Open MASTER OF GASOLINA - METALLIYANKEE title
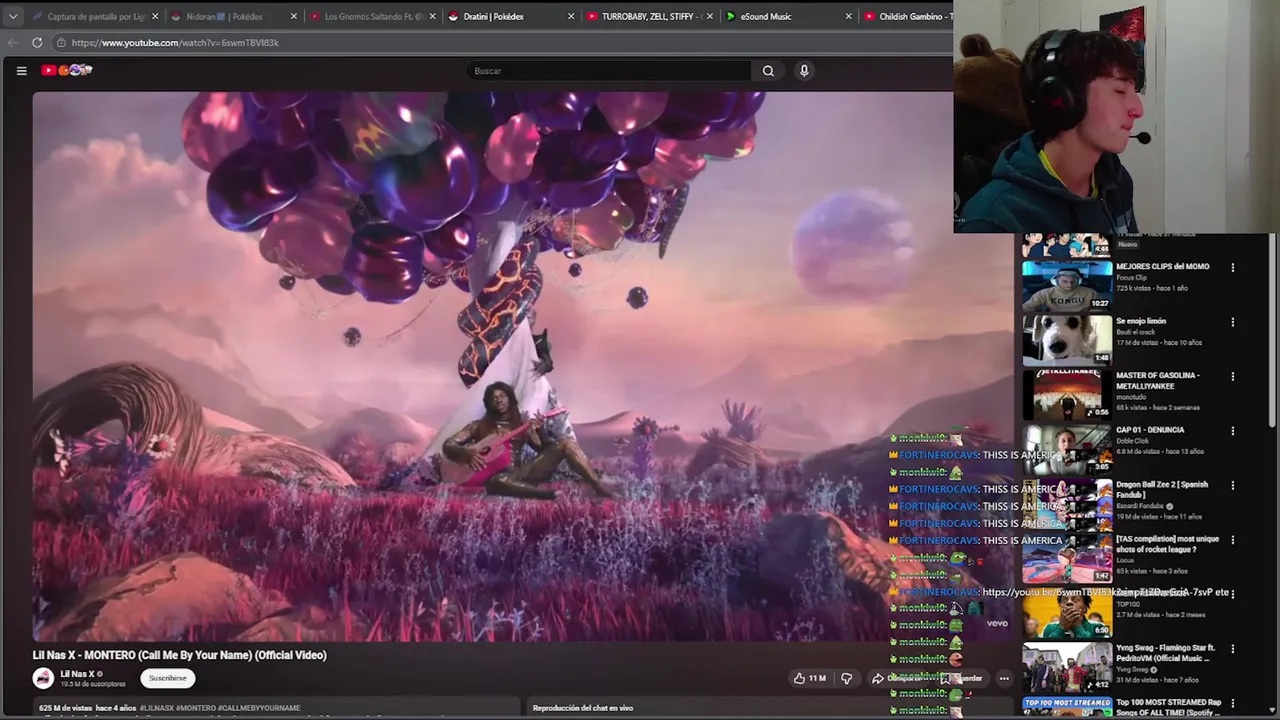Image resolution: width=1280 pixels, height=720 pixels. (x=1157, y=380)
